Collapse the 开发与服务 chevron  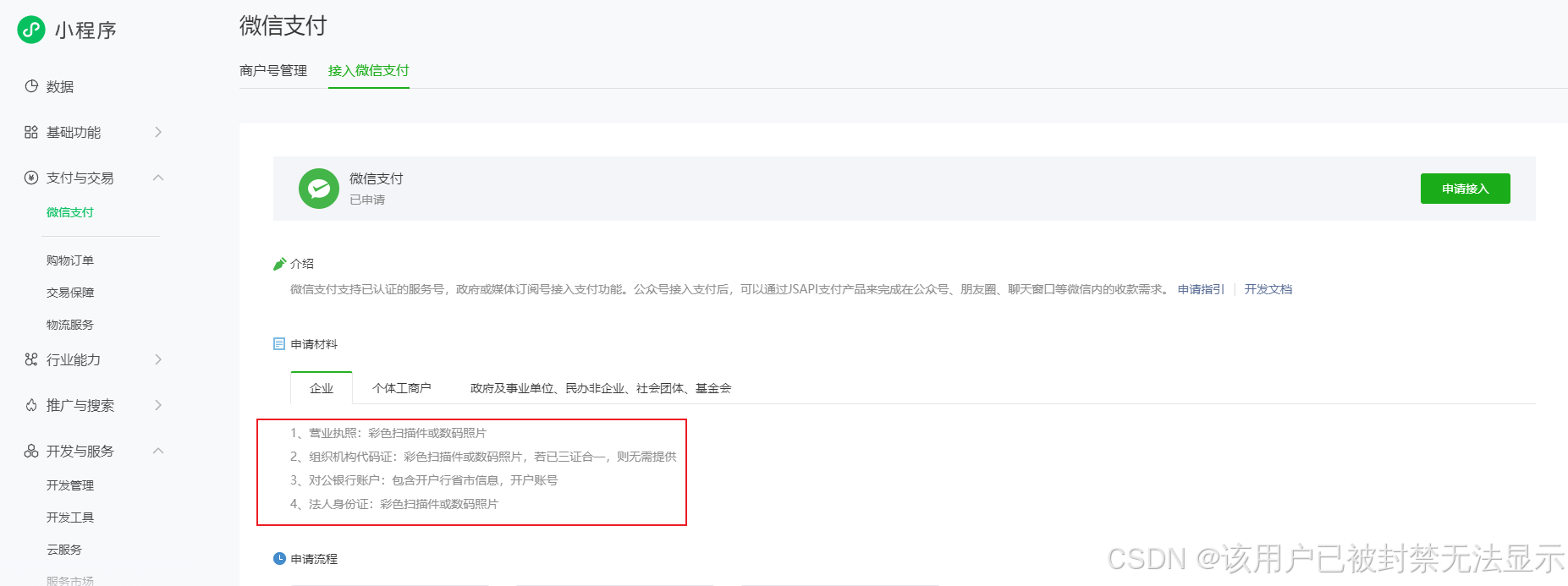pos(158,451)
